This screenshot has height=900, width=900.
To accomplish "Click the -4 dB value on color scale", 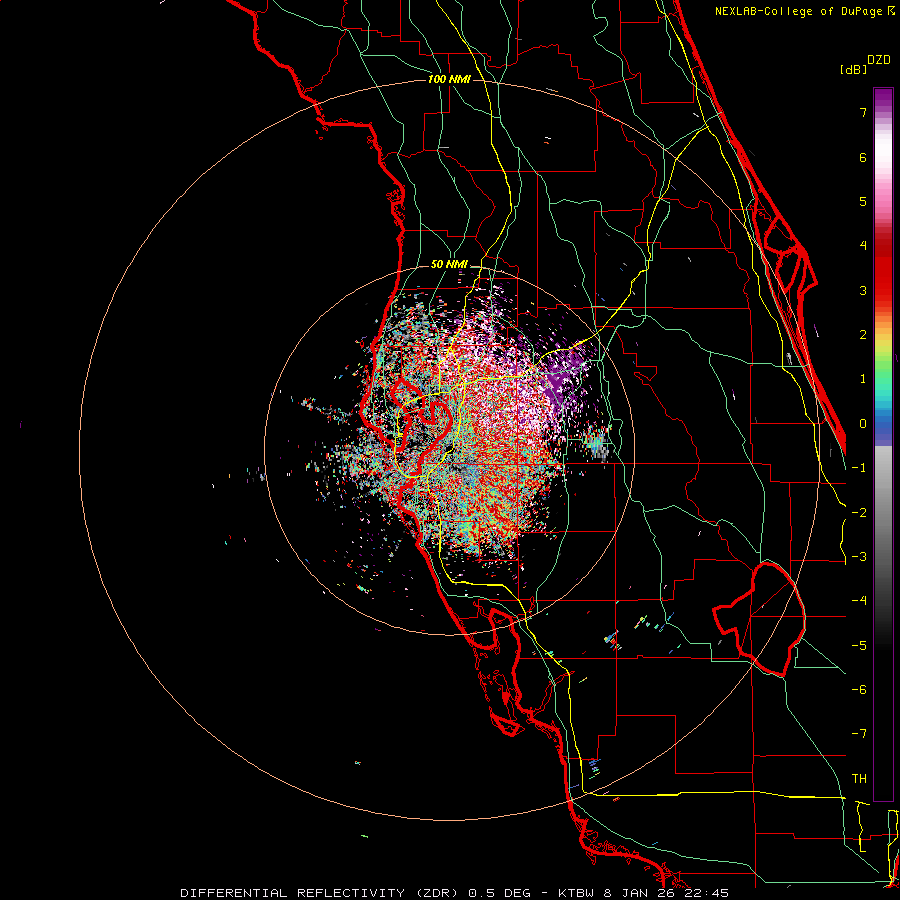I will (859, 601).
